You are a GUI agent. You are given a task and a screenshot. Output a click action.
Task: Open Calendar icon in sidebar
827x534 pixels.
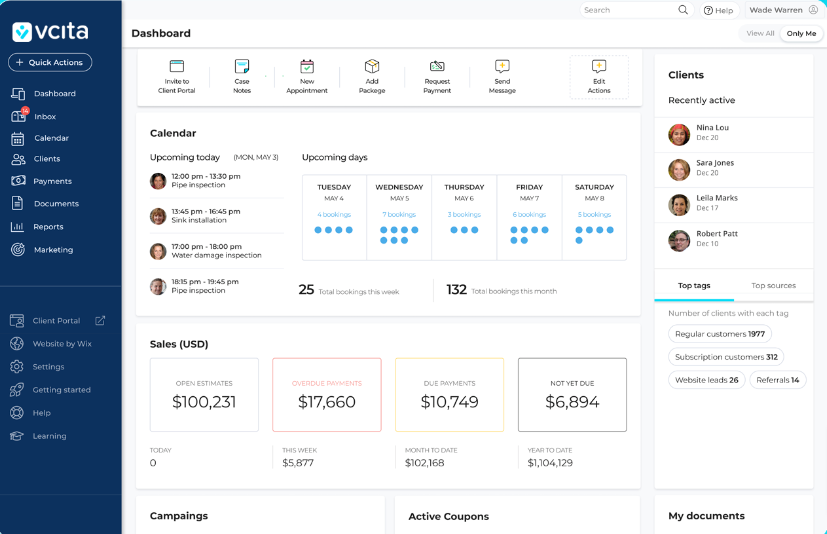coord(17,138)
